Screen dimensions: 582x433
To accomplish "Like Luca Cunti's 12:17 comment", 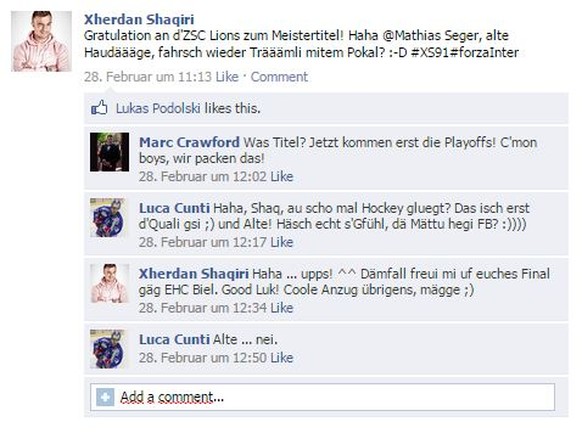I will [282, 242].
